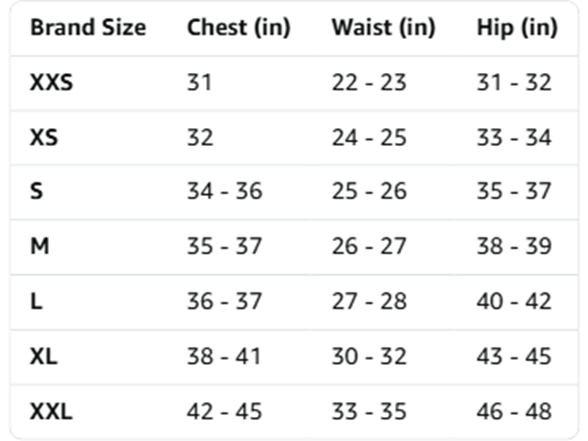Screen dimensions: 588x441
Task: Click waist value 33 - 35
Action: click(x=369, y=411)
